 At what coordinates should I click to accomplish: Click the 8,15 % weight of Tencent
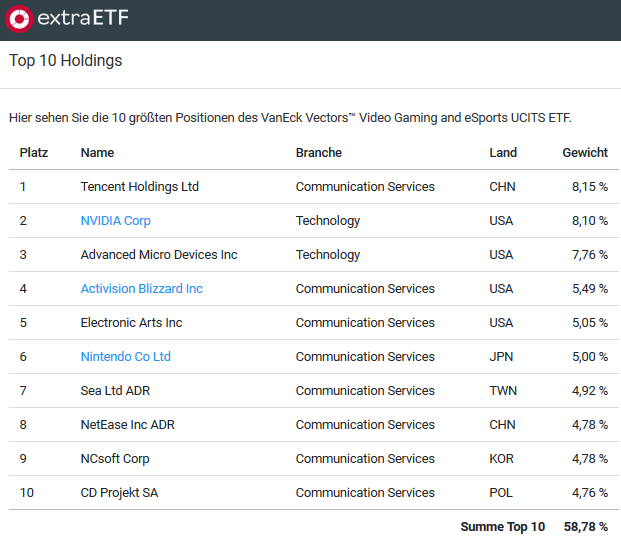click(x=590, y=187)
